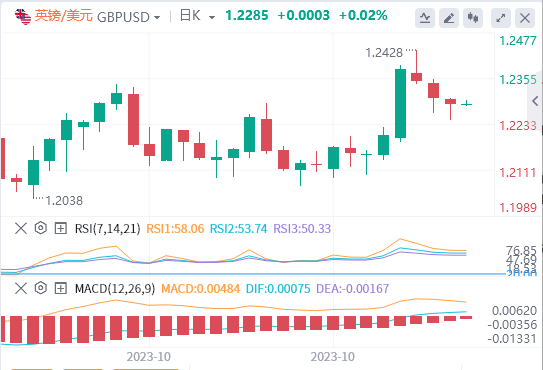Viewport: 543px width, 370px height.
Task: Click the MACD:0.00484 value
Action: [201, 289]
